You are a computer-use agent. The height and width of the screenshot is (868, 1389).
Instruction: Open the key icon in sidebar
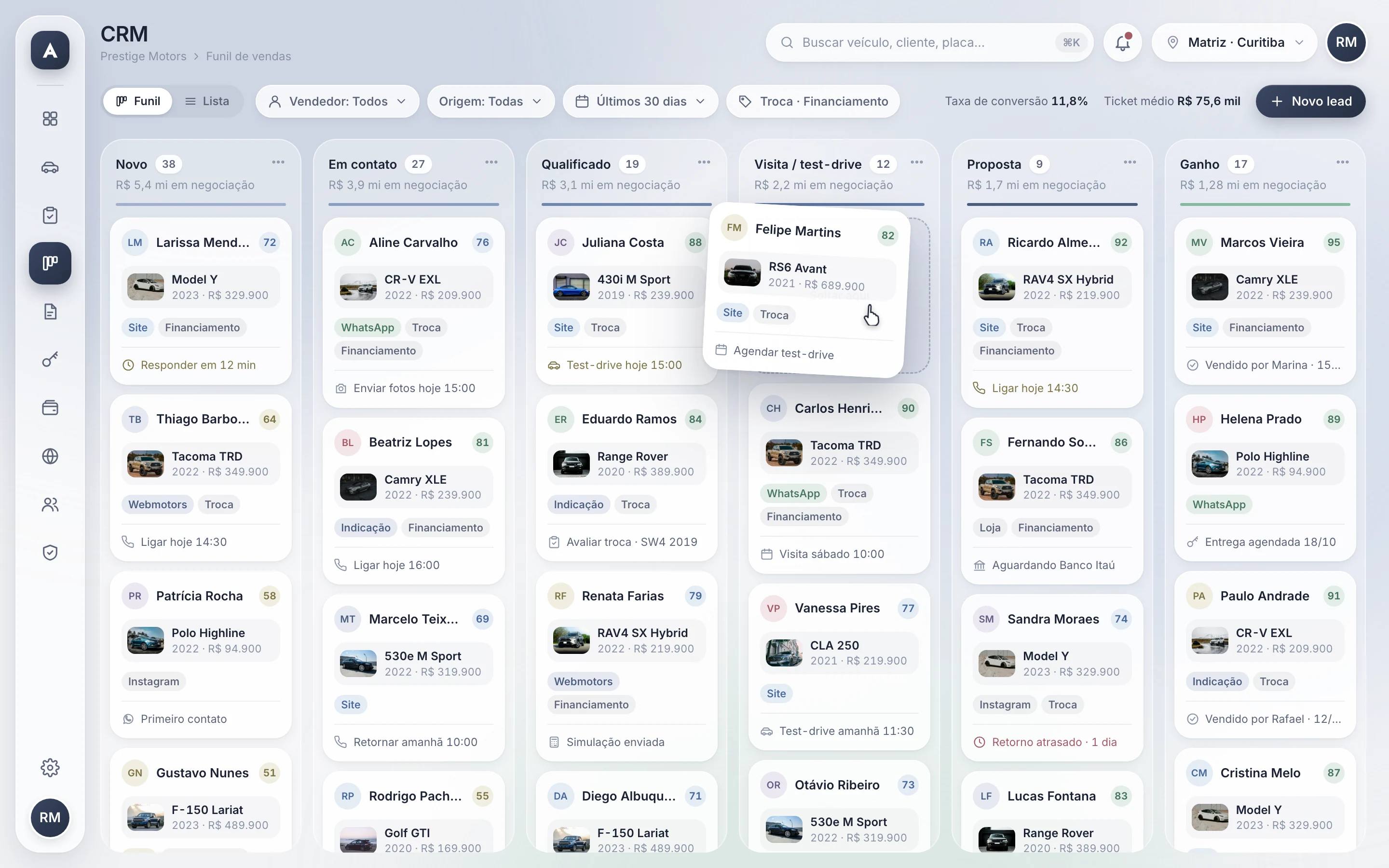coord(50,360)
